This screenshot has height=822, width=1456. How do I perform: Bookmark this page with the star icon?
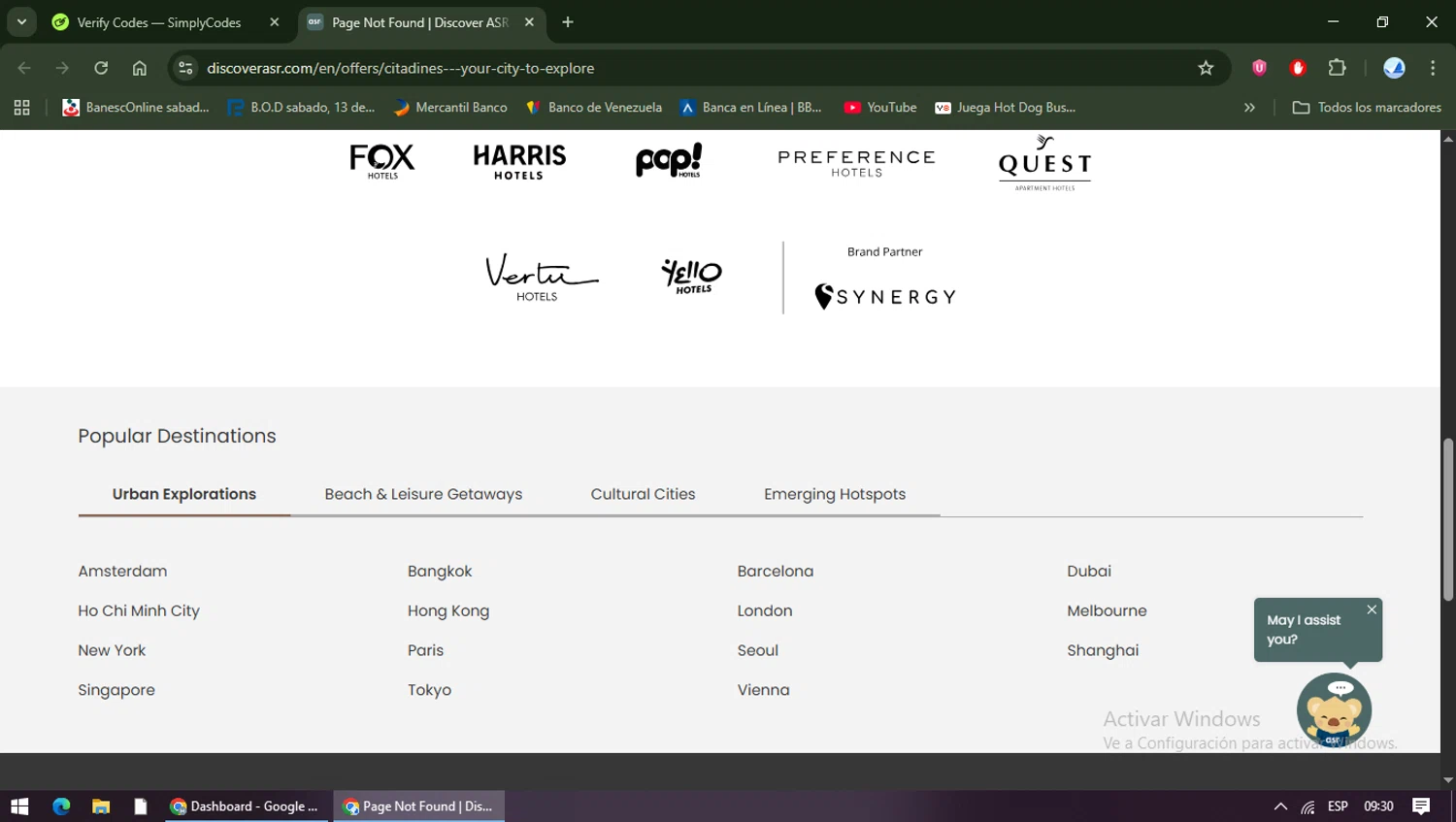[x=1206, y=68]
